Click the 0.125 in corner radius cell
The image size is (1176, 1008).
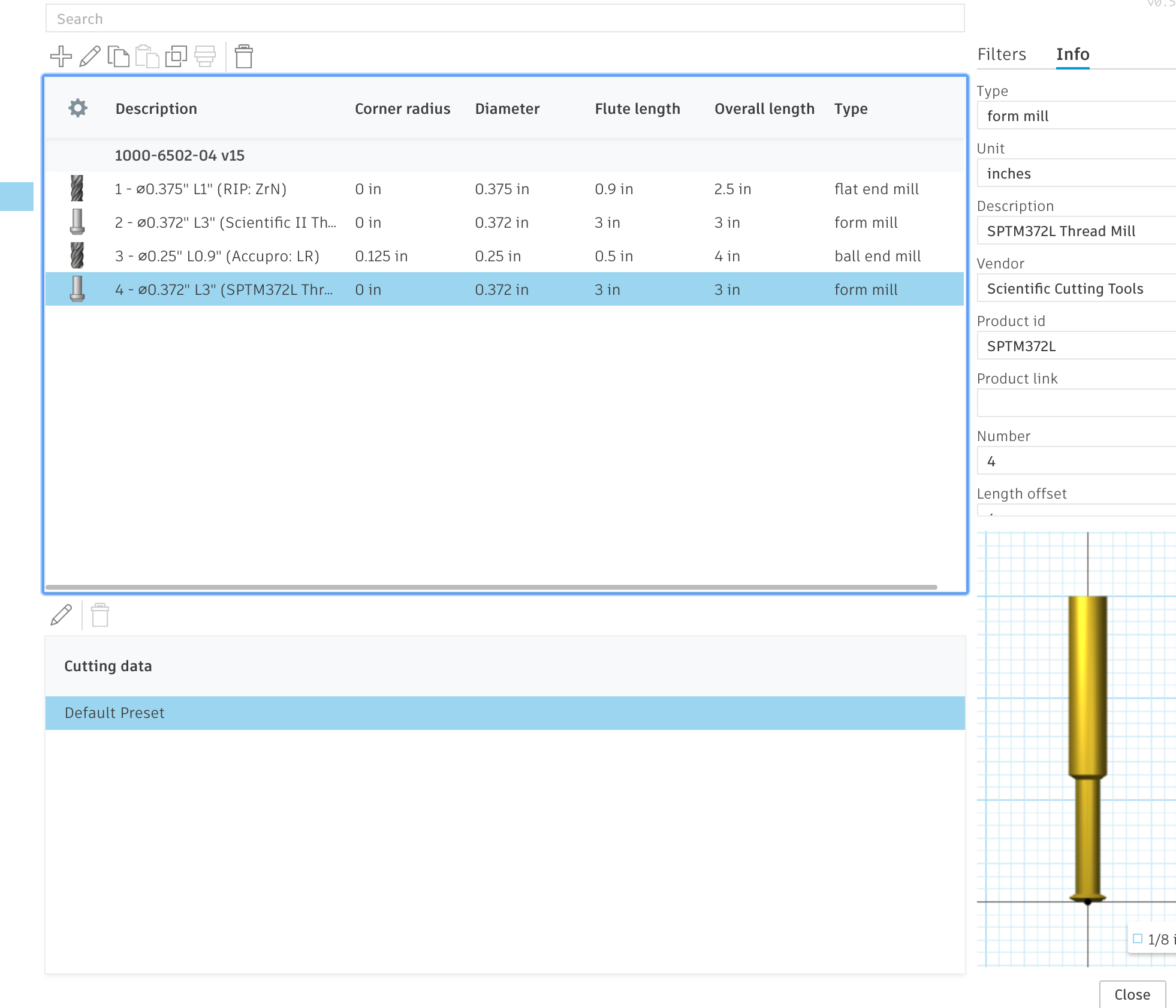[x=381, y=256]
